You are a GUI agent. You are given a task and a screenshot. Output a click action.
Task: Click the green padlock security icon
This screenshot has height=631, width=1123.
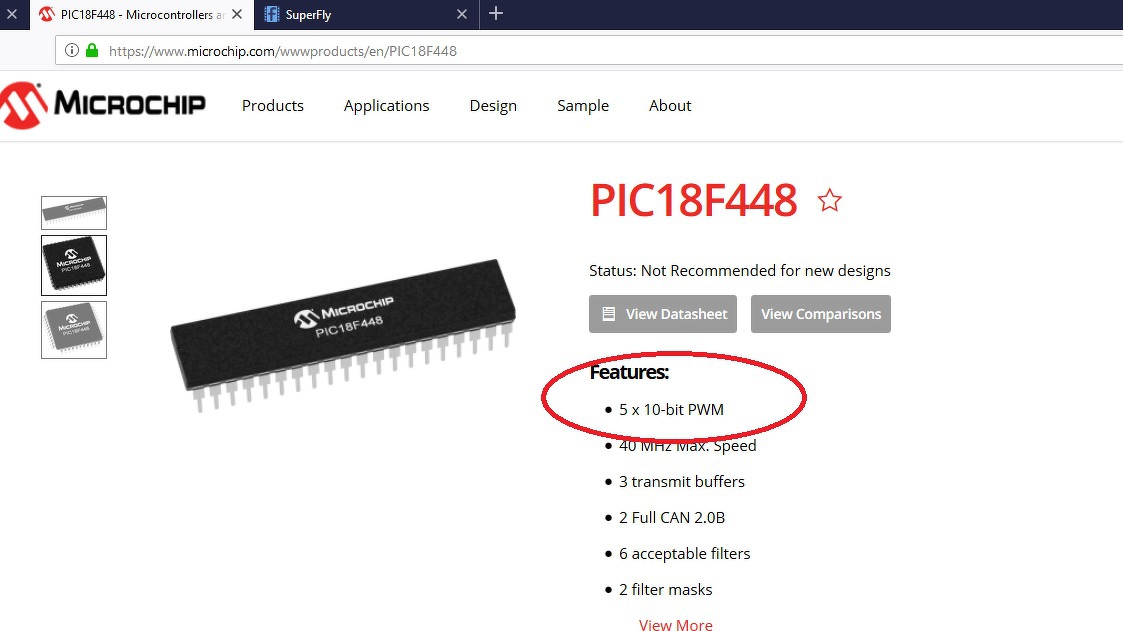[x=92, y=50]
